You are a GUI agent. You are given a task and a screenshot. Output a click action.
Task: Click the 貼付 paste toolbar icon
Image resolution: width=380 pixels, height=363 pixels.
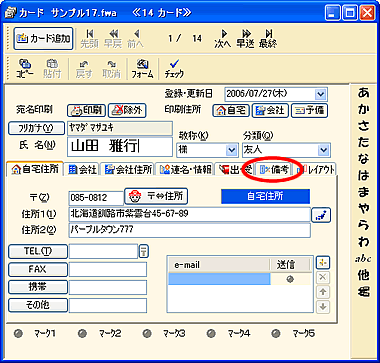52,69
